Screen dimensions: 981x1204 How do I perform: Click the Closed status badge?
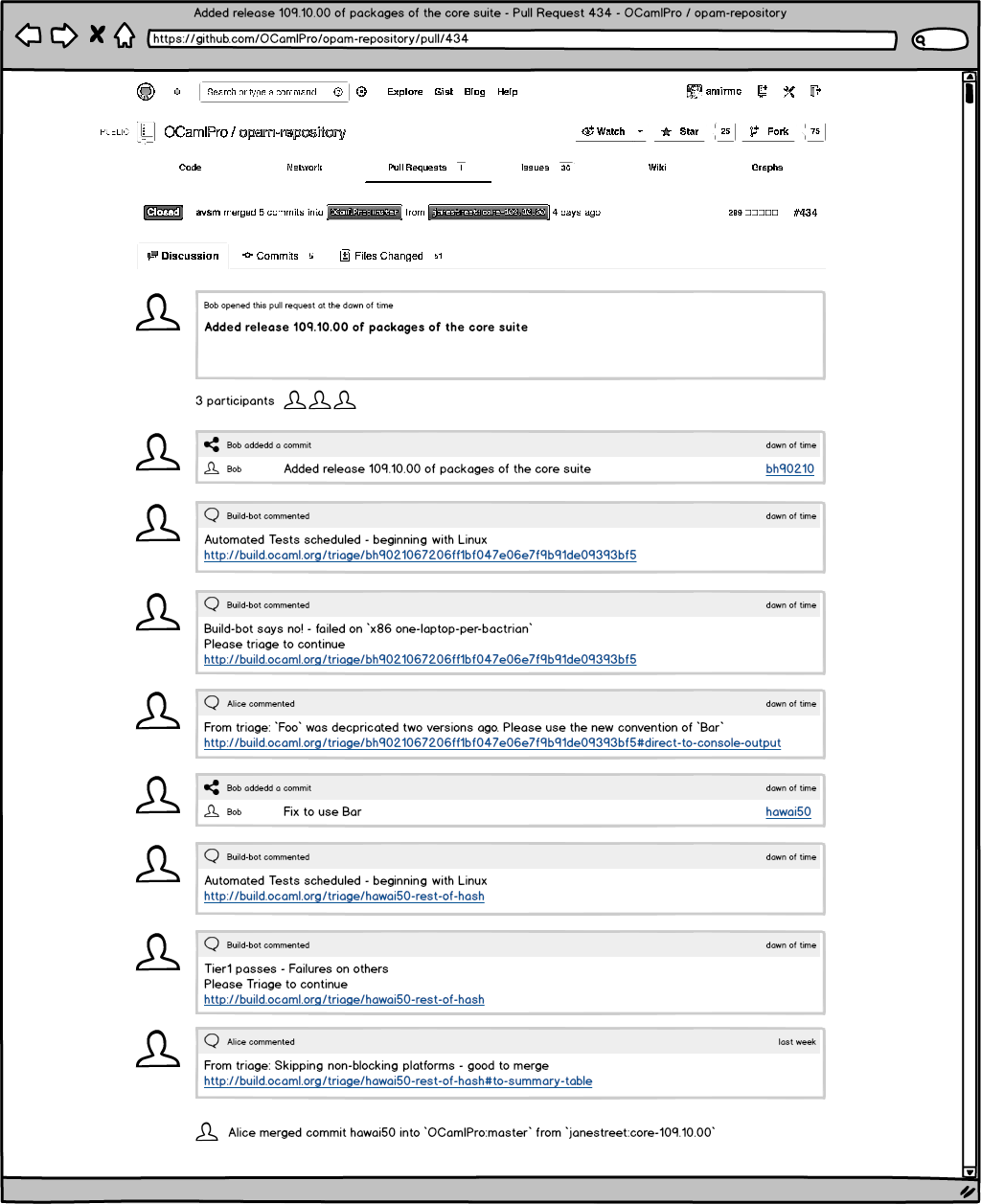[163, 213]
